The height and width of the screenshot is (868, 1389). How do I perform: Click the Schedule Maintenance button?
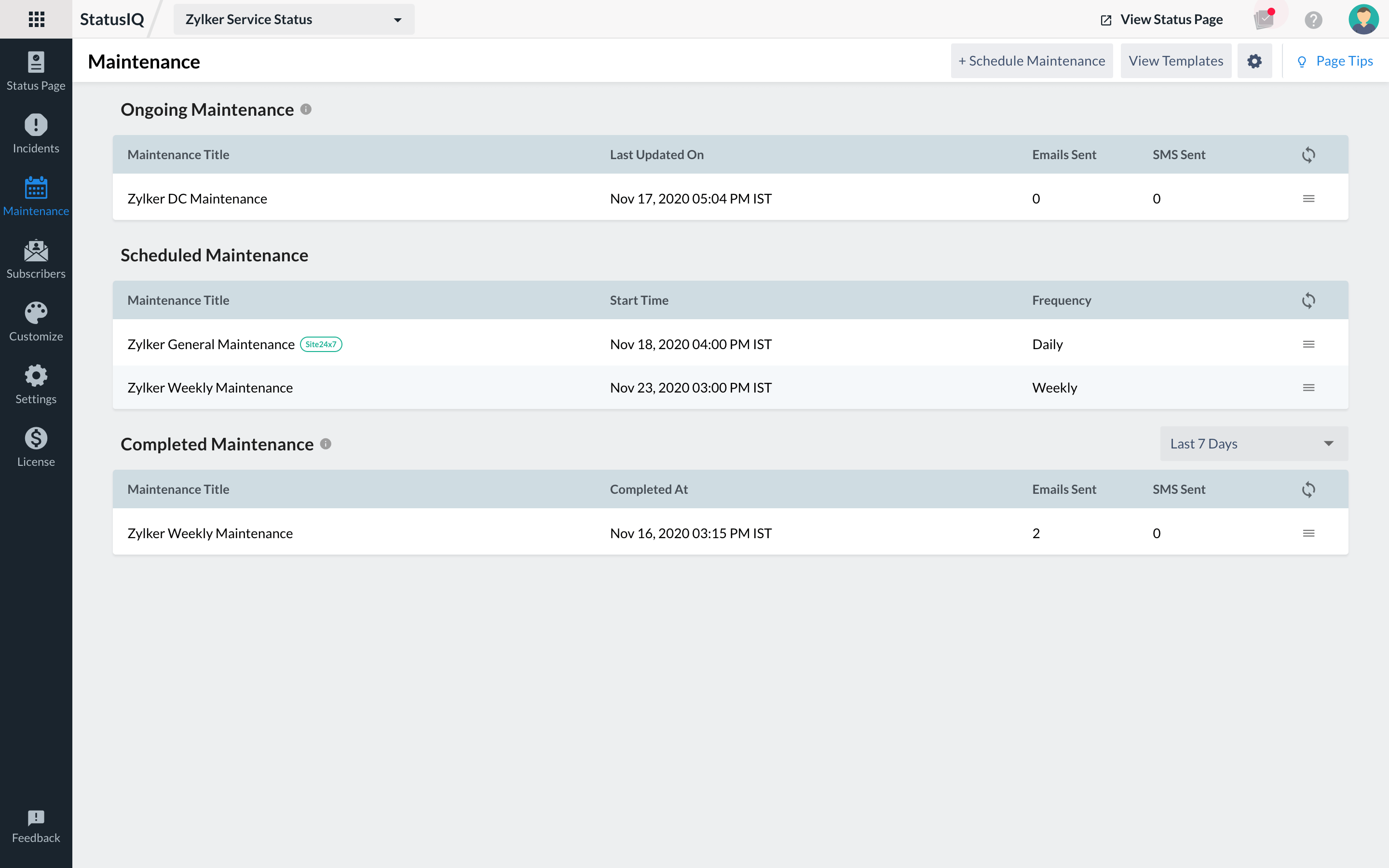point(1032,61)
